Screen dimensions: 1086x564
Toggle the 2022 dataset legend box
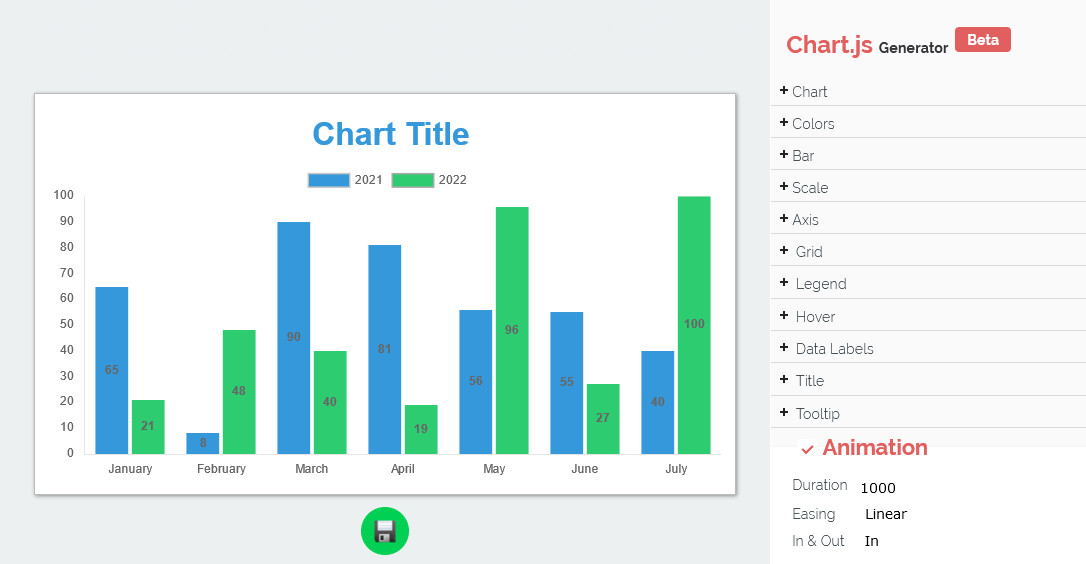[412, 180]
